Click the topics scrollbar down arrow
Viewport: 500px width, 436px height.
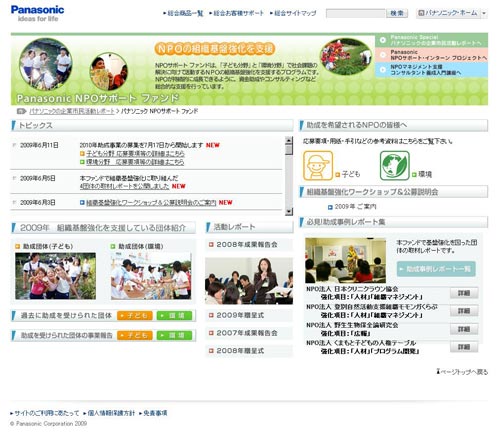289,212
